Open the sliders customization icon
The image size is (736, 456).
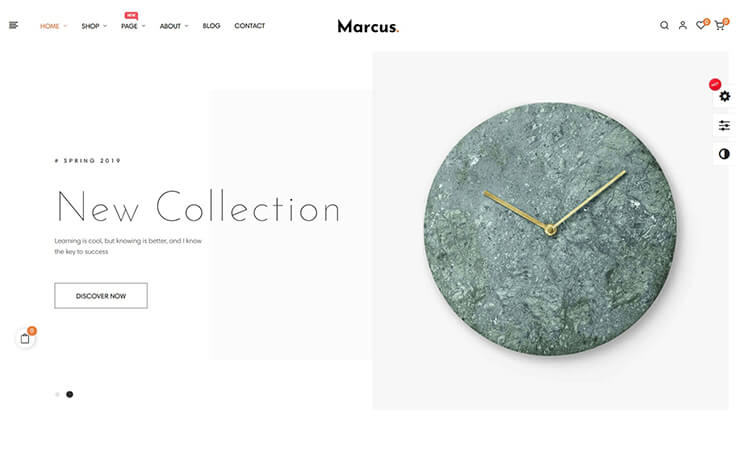tap(724, 125)
